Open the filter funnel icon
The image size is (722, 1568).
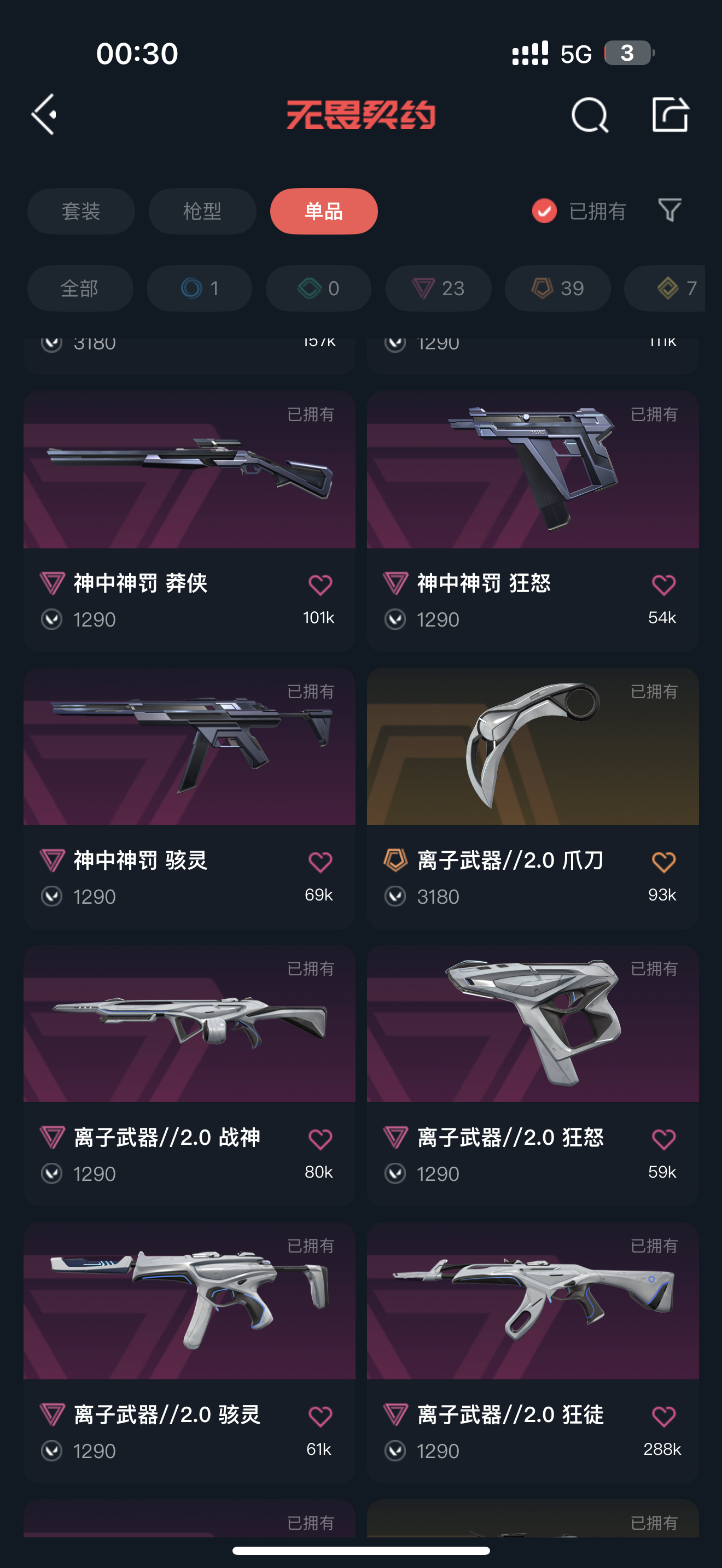669,210
